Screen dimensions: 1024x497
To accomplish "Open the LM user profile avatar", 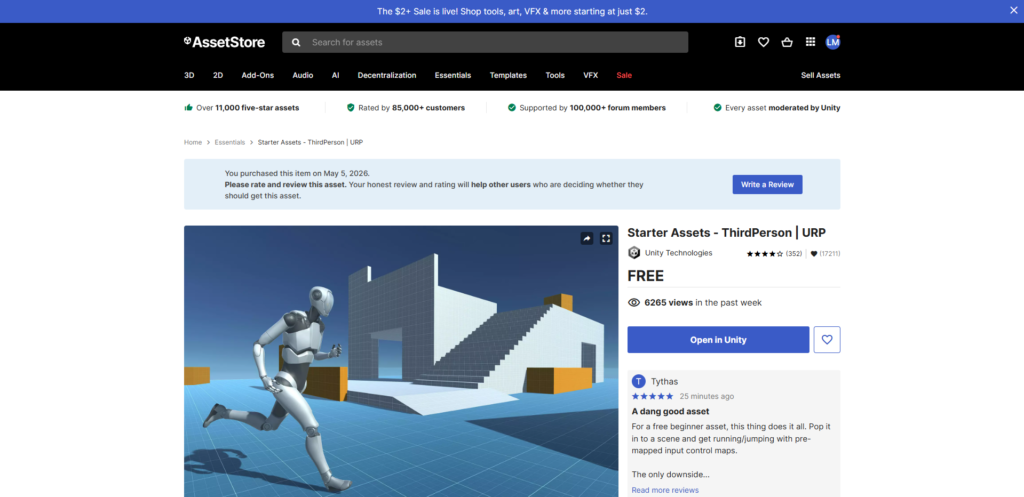I will click(833, 42).
